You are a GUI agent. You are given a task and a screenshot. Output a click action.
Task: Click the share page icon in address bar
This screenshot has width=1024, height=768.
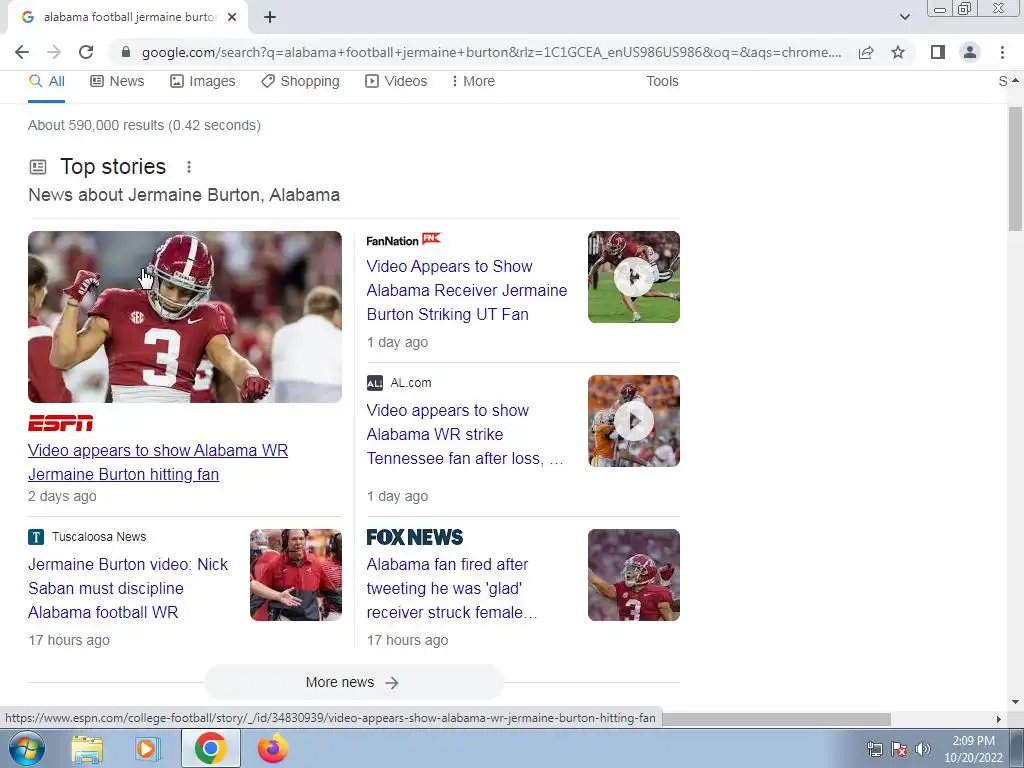tap(866, 52)
